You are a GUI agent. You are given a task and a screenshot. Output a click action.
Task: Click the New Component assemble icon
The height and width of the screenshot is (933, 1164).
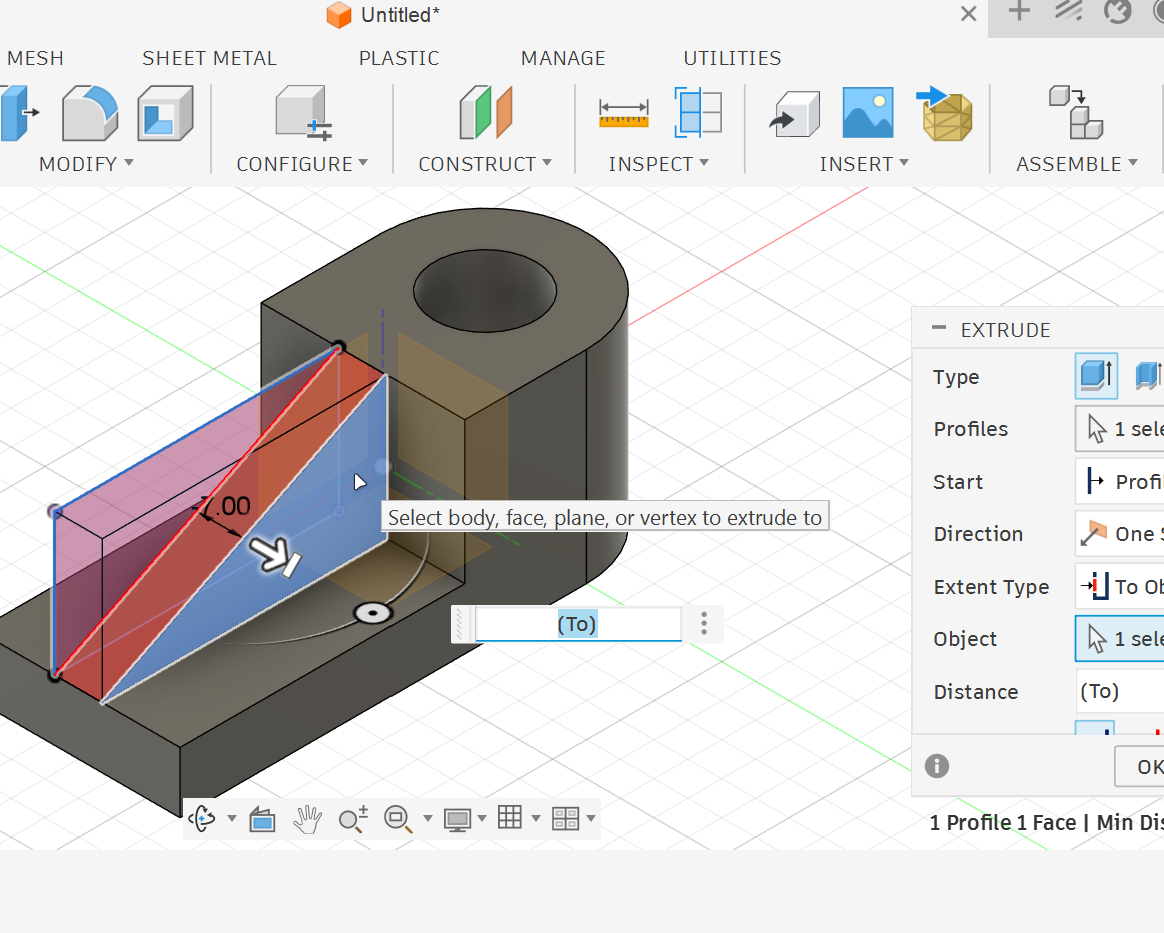[1076, 113]
